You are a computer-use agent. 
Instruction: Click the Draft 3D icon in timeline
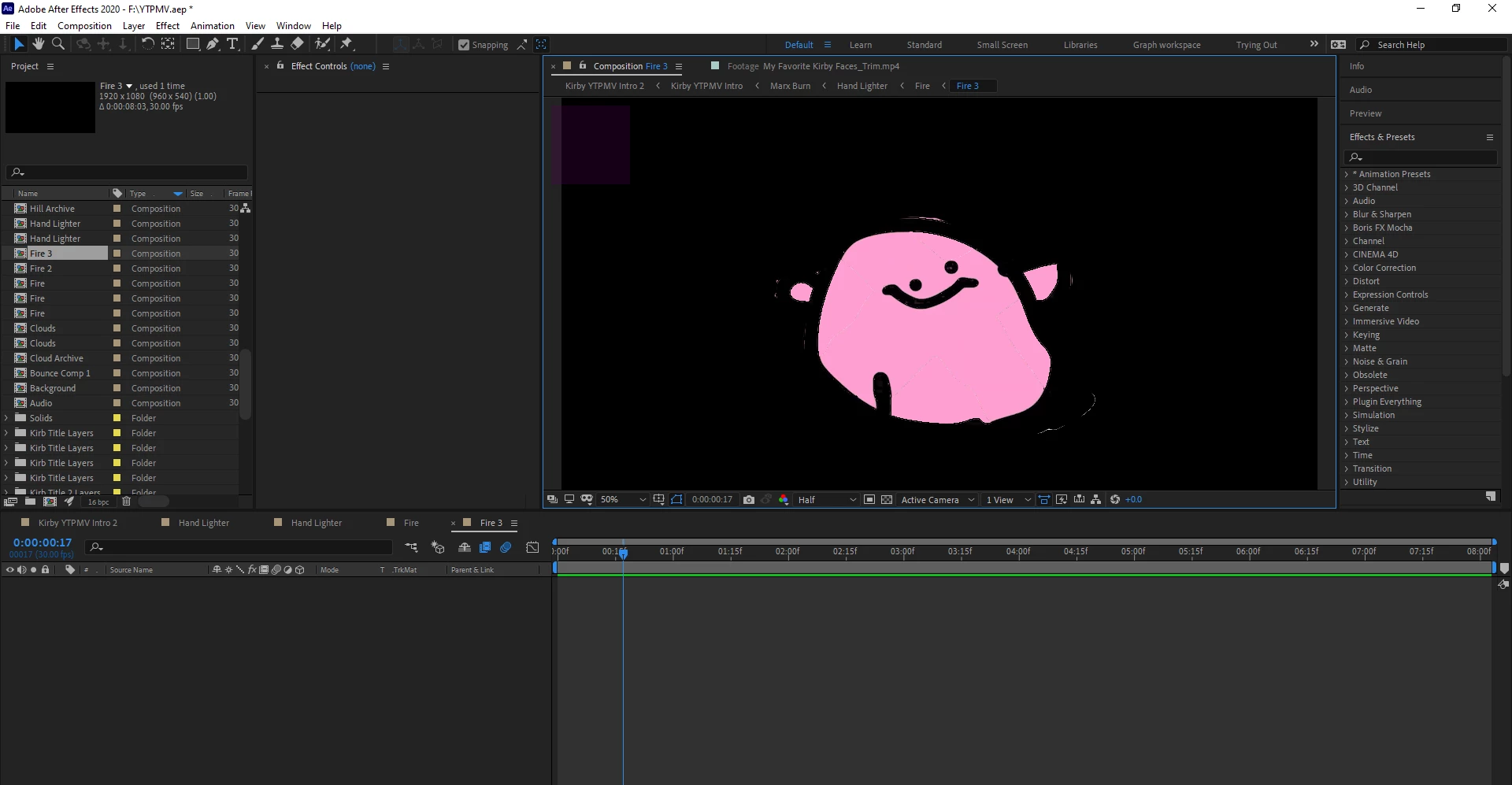(438, 547)
